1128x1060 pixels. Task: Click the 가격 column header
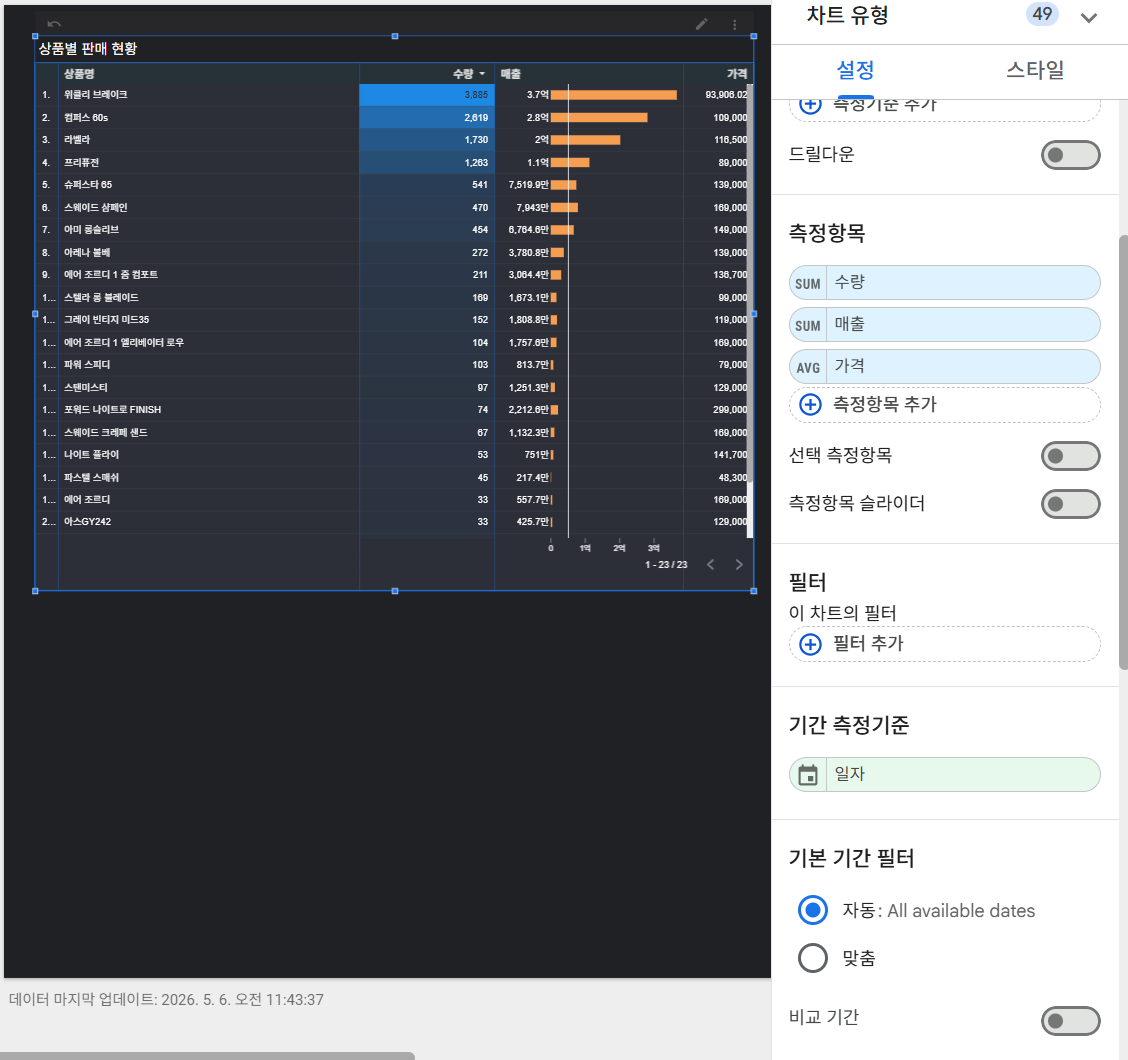pos(737,73)
